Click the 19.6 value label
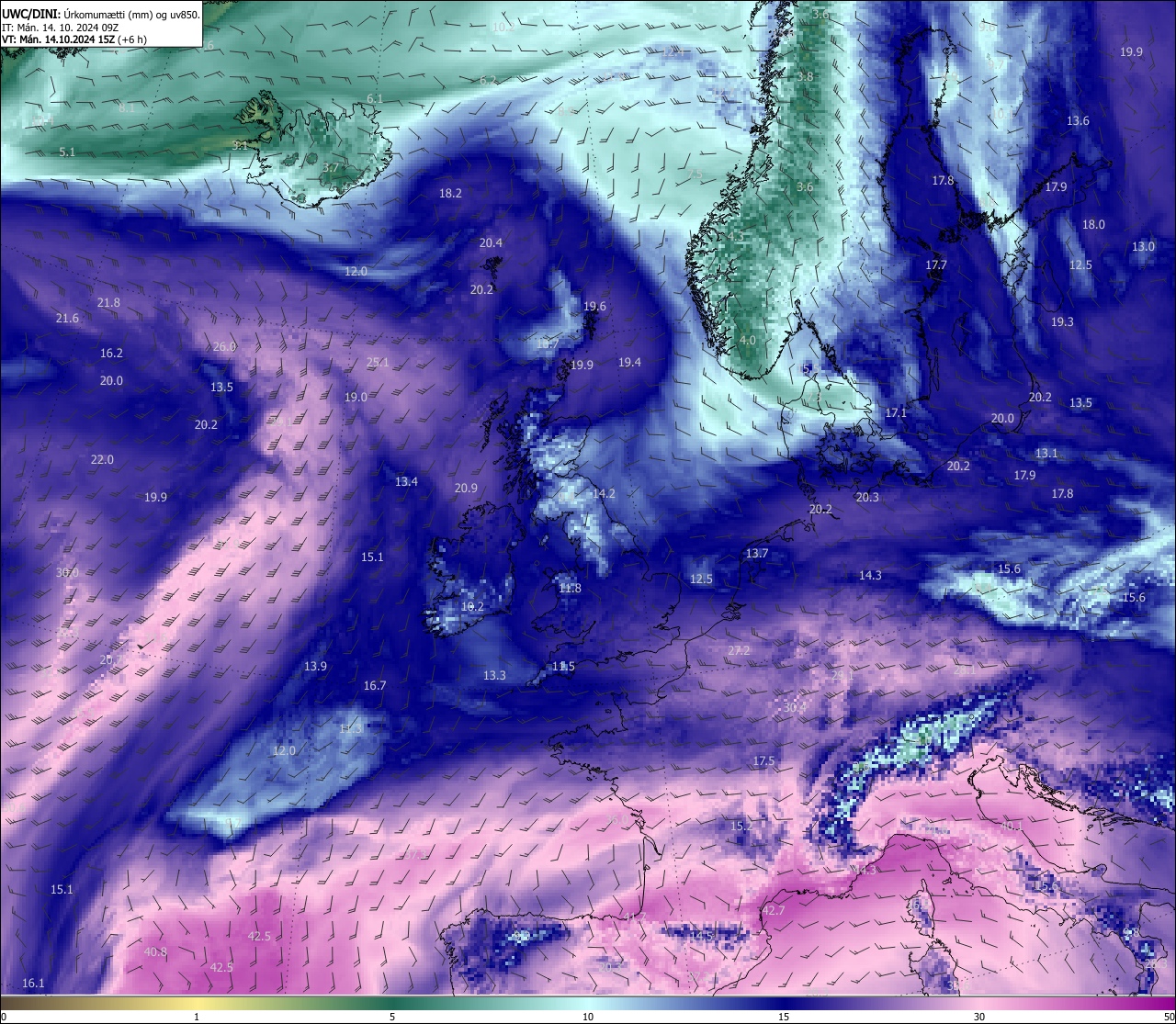 (x=594, y=307)
